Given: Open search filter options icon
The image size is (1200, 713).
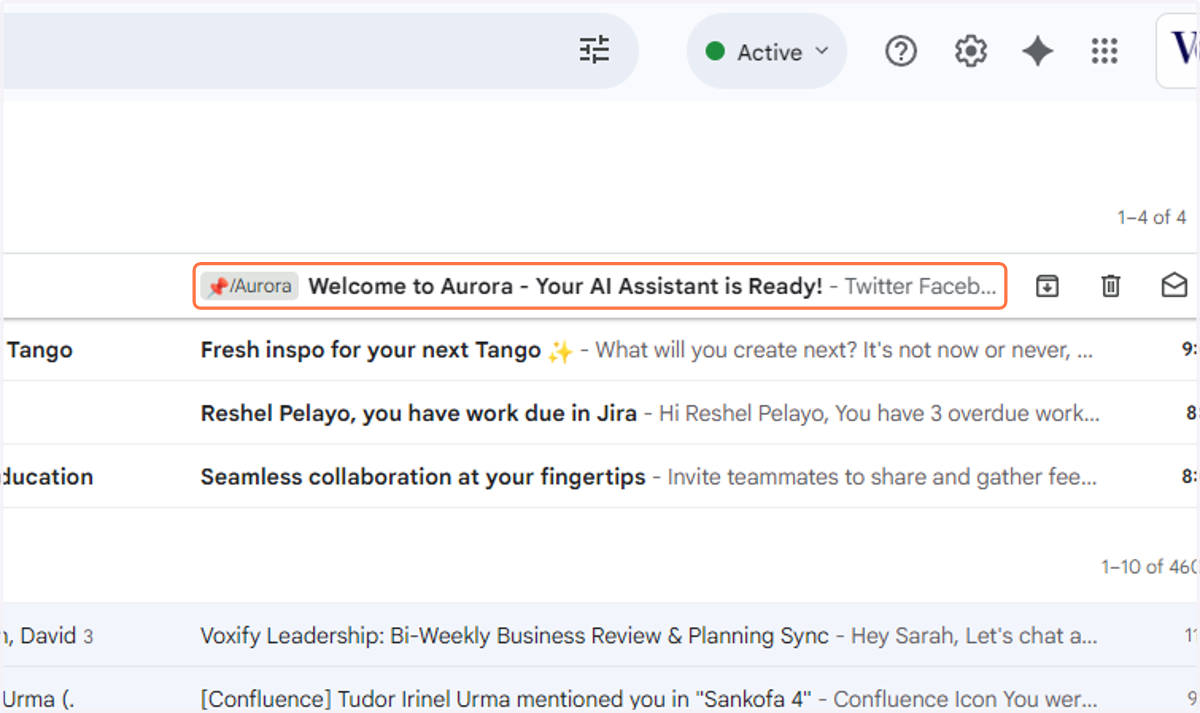Looking at the screenshot, I should (x=595, y=50).
